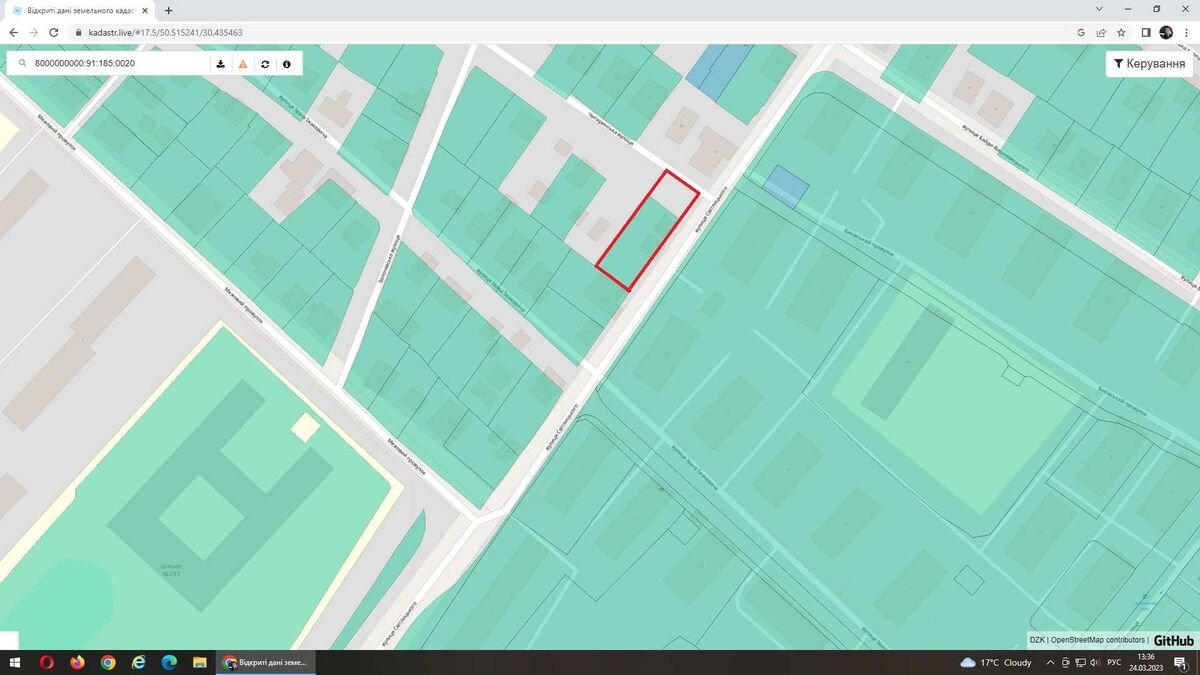Open the Chrome side panel icon
Viewport: 1200px width, 675px height.
pos(1146,32)
